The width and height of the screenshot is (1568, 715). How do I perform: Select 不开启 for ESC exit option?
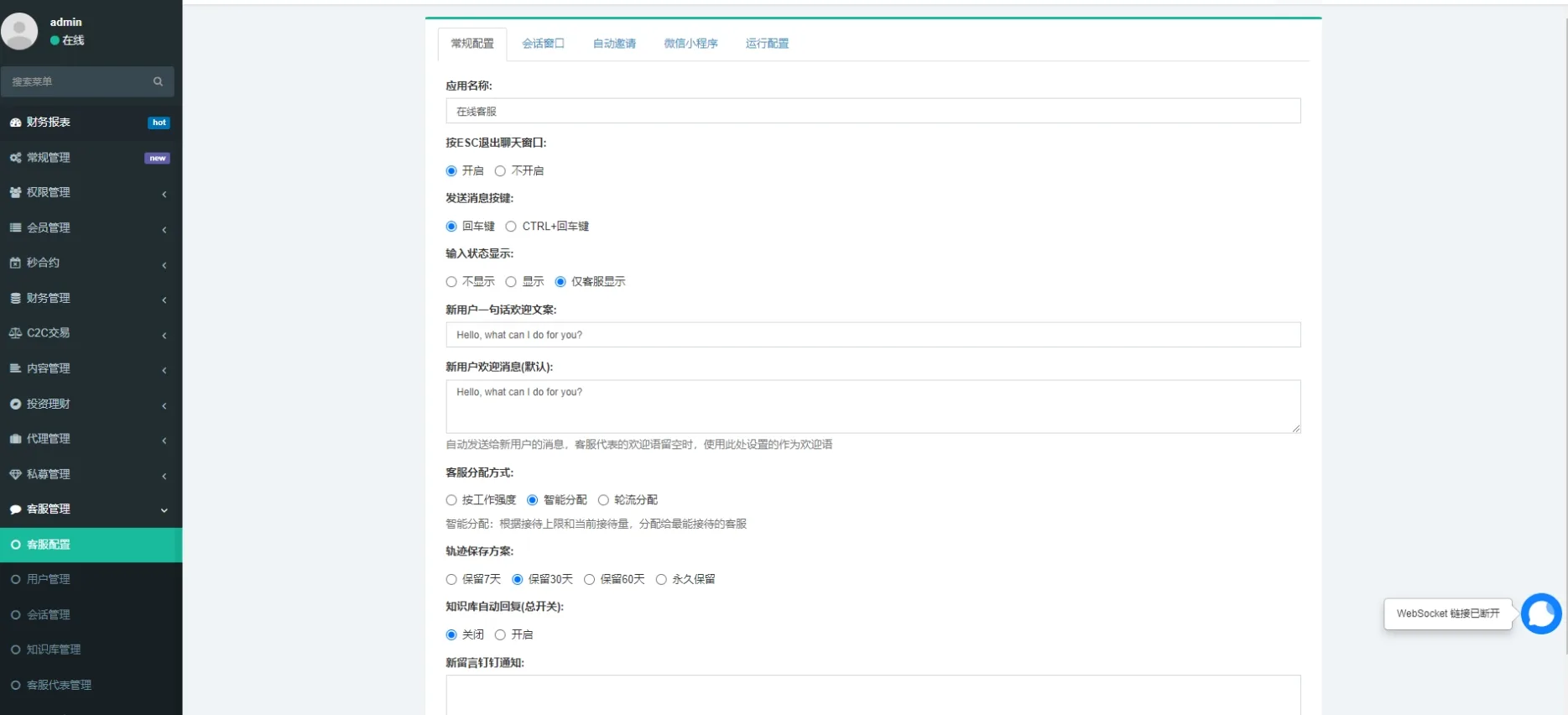tap(500, 171)
